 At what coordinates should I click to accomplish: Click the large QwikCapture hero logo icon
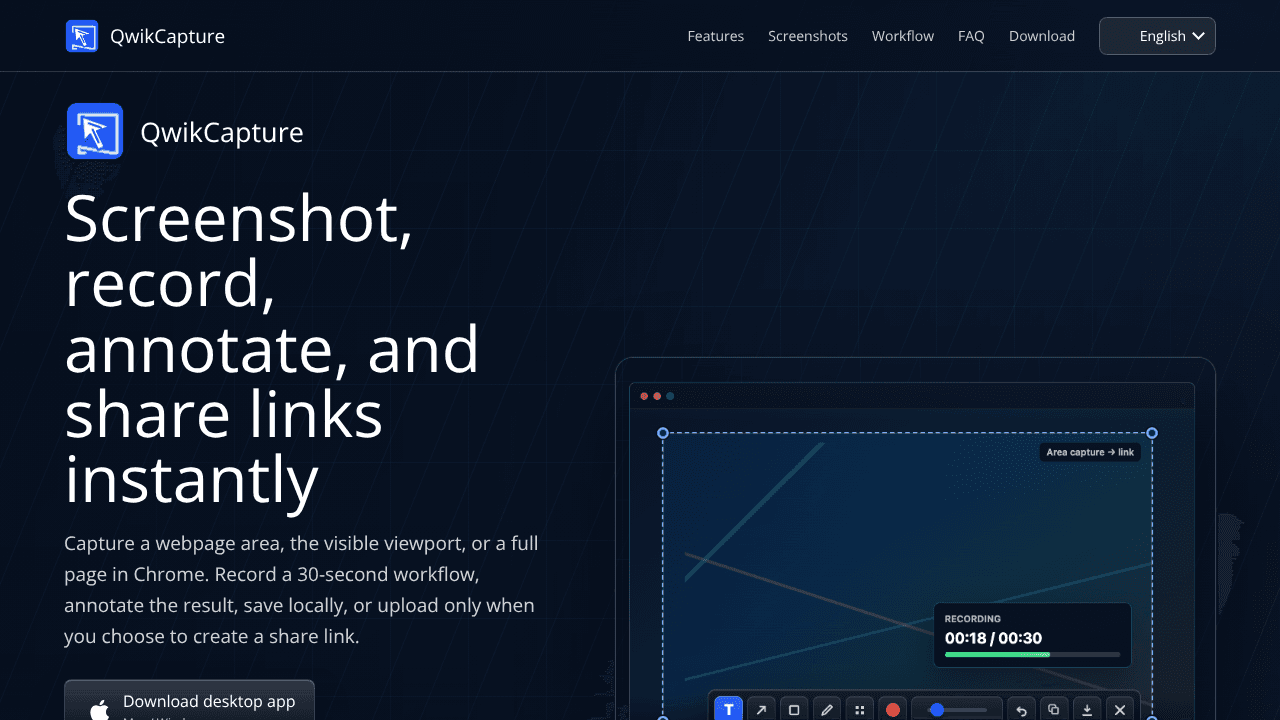[95, 131]
